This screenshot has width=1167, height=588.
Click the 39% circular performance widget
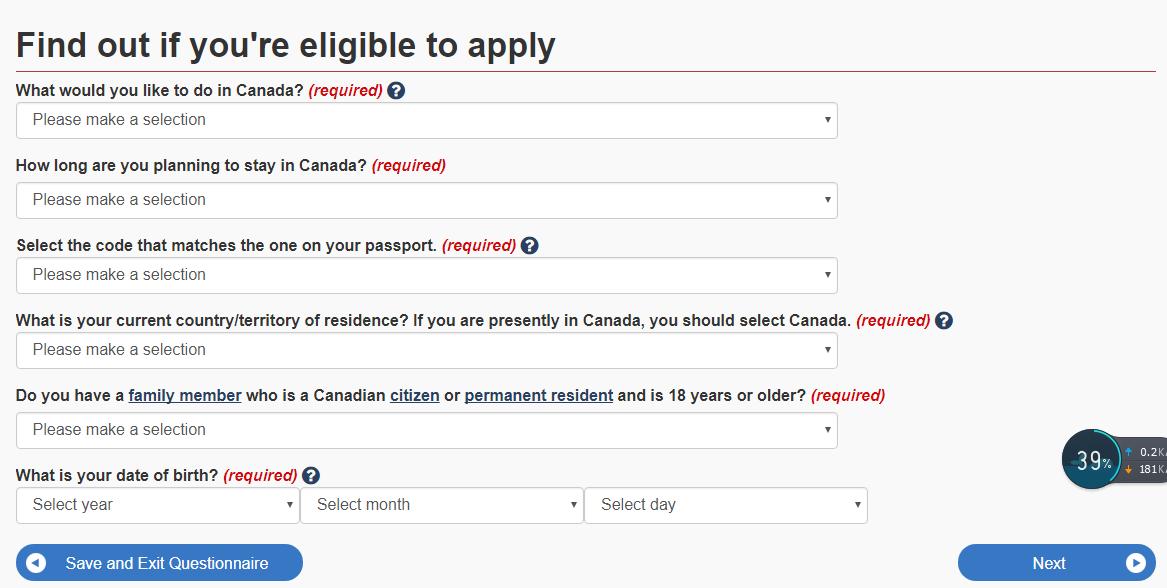[1091, 460]
